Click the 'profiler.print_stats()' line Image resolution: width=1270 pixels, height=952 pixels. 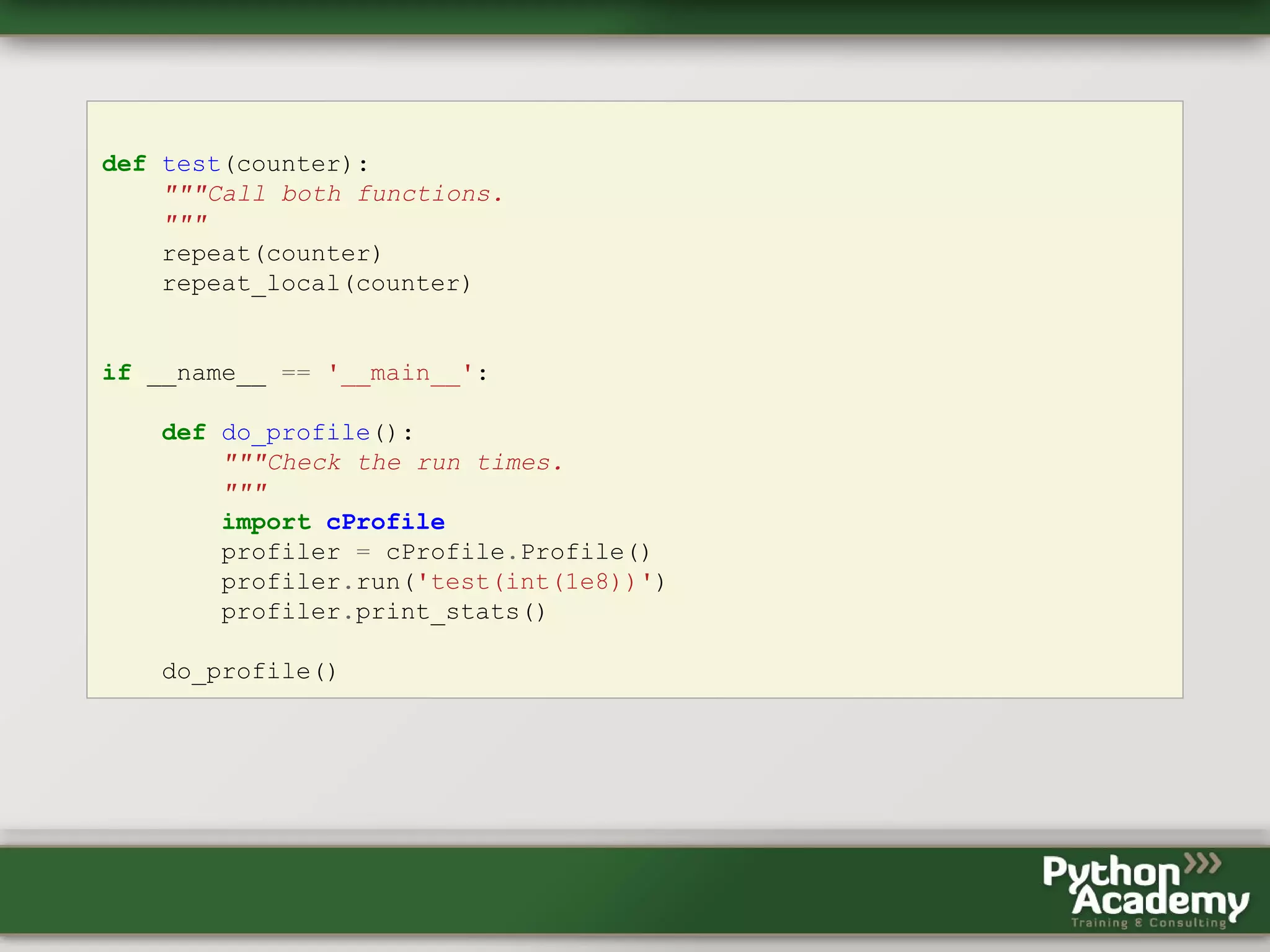point(383,612)
